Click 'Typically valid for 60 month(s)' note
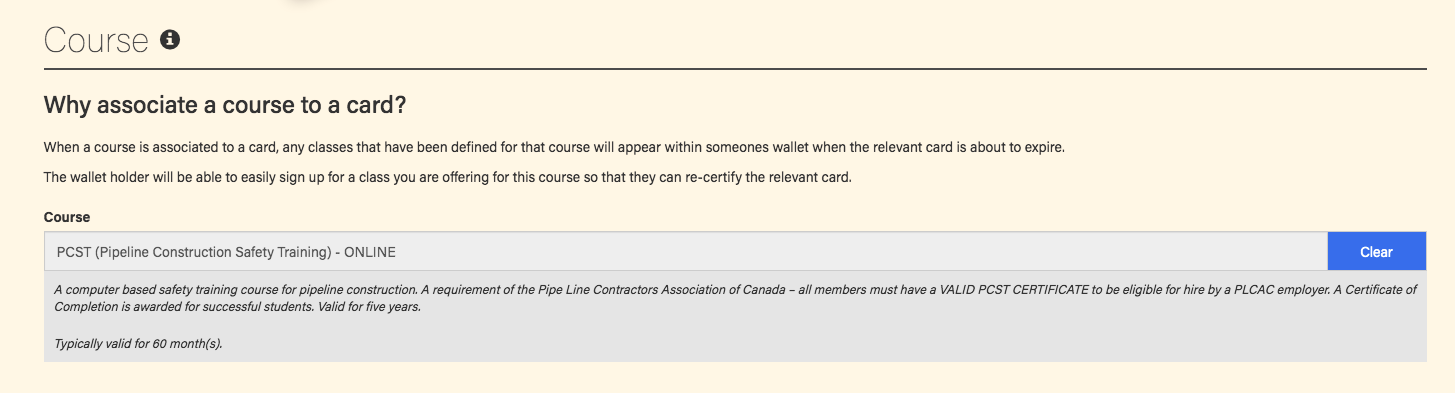This screenshot has height=393, width=1455. click(138, 344)
